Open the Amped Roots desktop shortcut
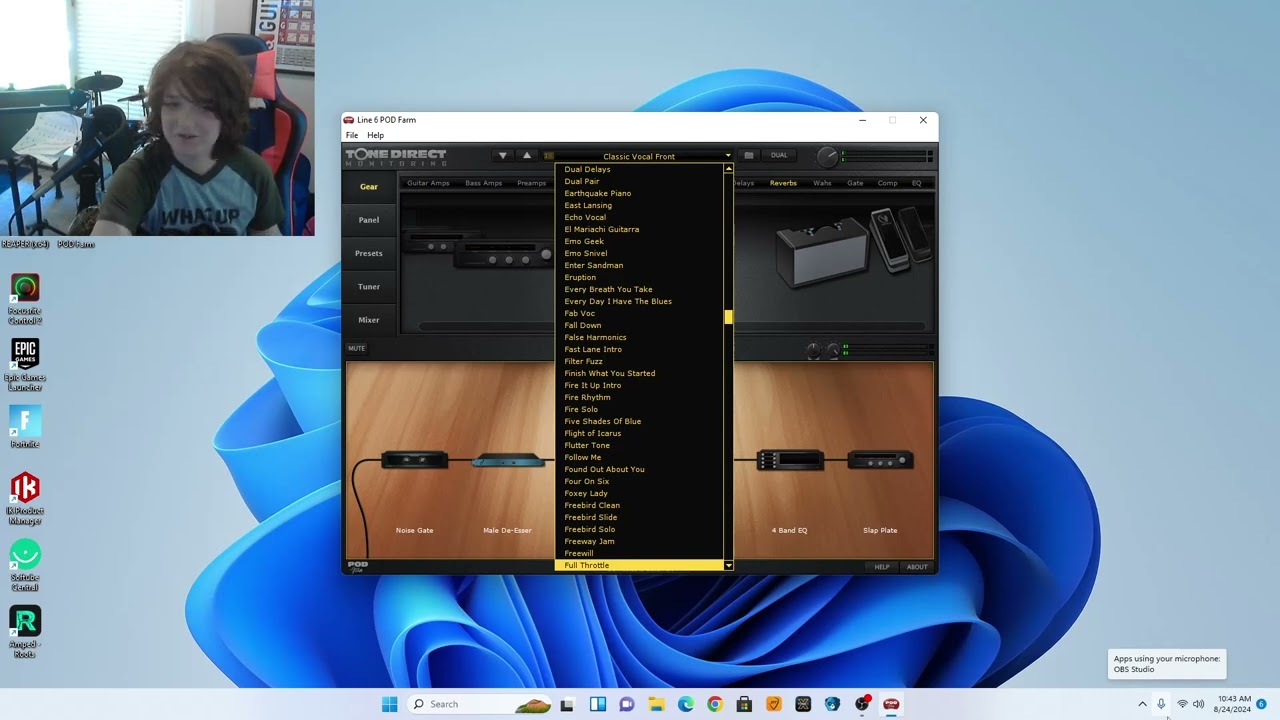Image resolution: width=1280 pixels, height=720 pixels. coord(25,631)
